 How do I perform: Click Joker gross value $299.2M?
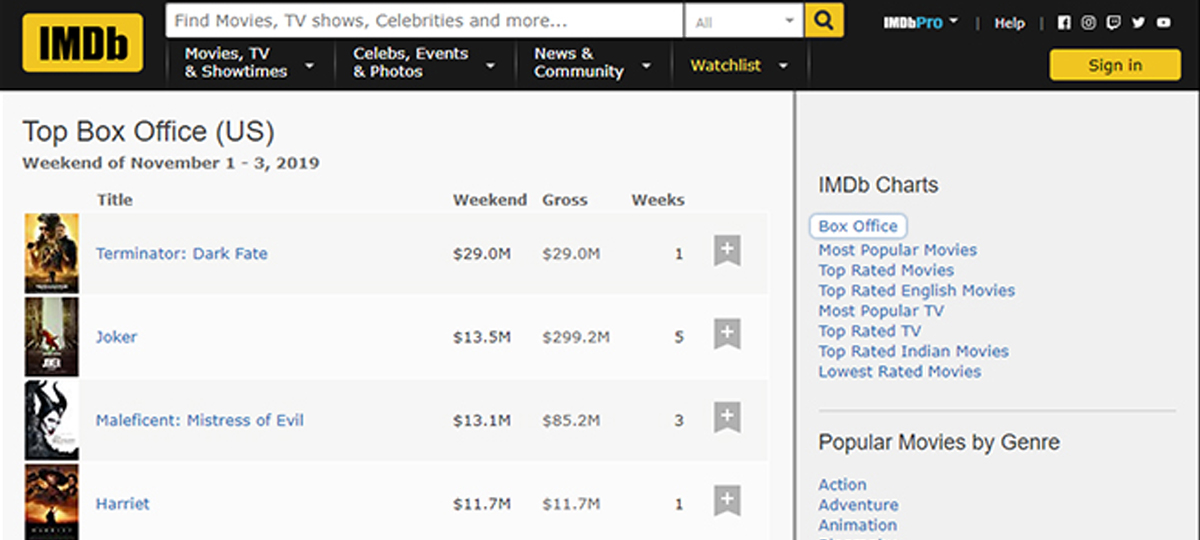pyautogui.click(x=576, y=337)
